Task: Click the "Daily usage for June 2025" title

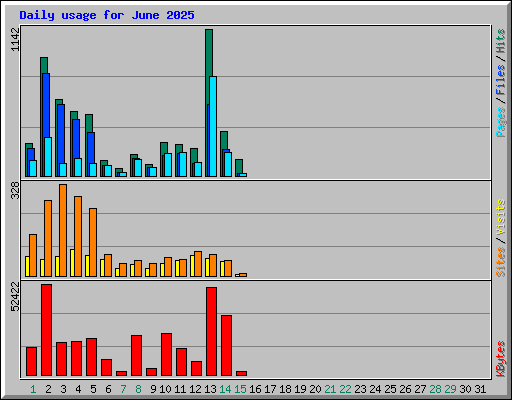Action: [x=107, y=15]
